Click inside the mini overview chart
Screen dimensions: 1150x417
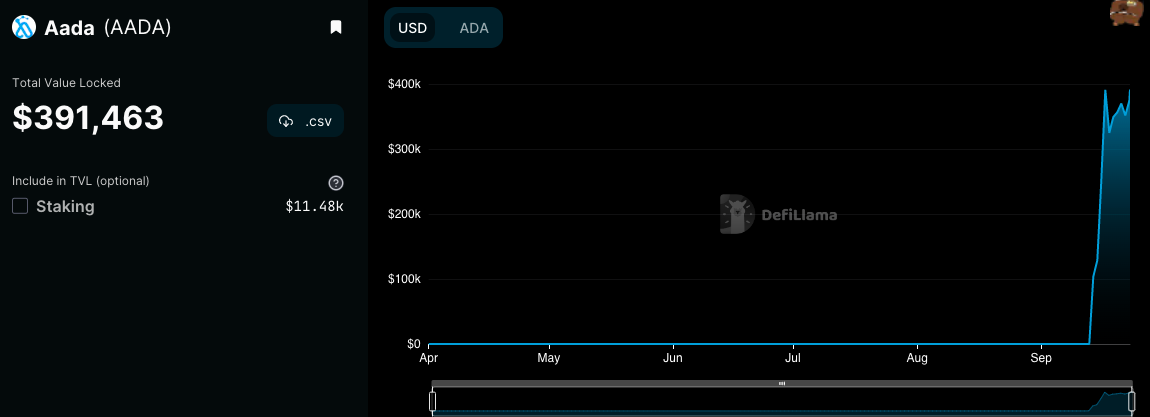coord(782,401)
